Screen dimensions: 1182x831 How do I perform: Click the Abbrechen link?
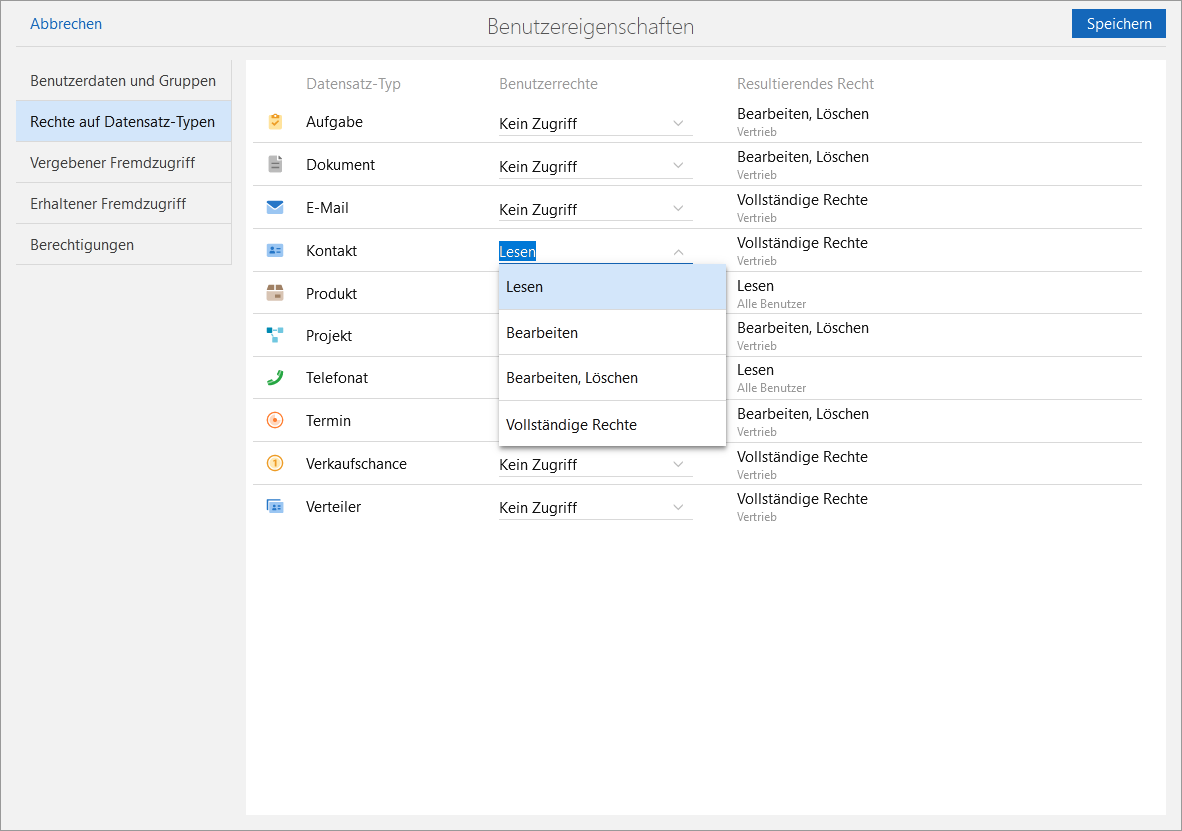pyautogui.click(x=66, y=24)
